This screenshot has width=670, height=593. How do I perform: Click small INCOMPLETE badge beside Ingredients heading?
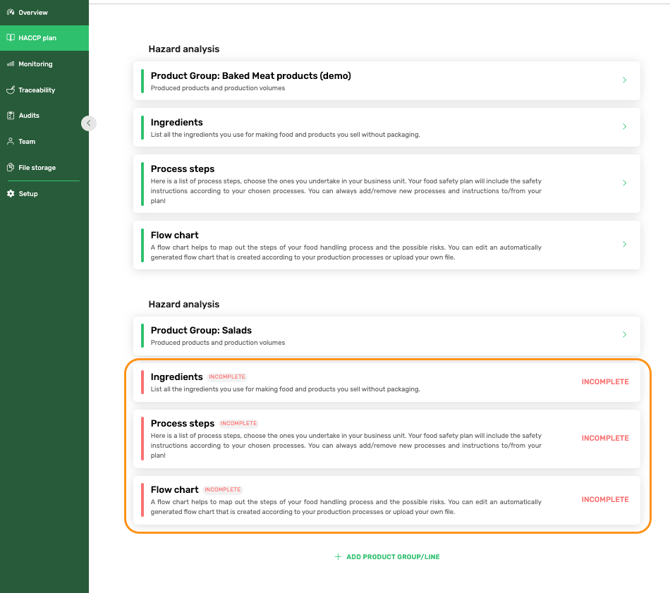[x=227, y=377]
